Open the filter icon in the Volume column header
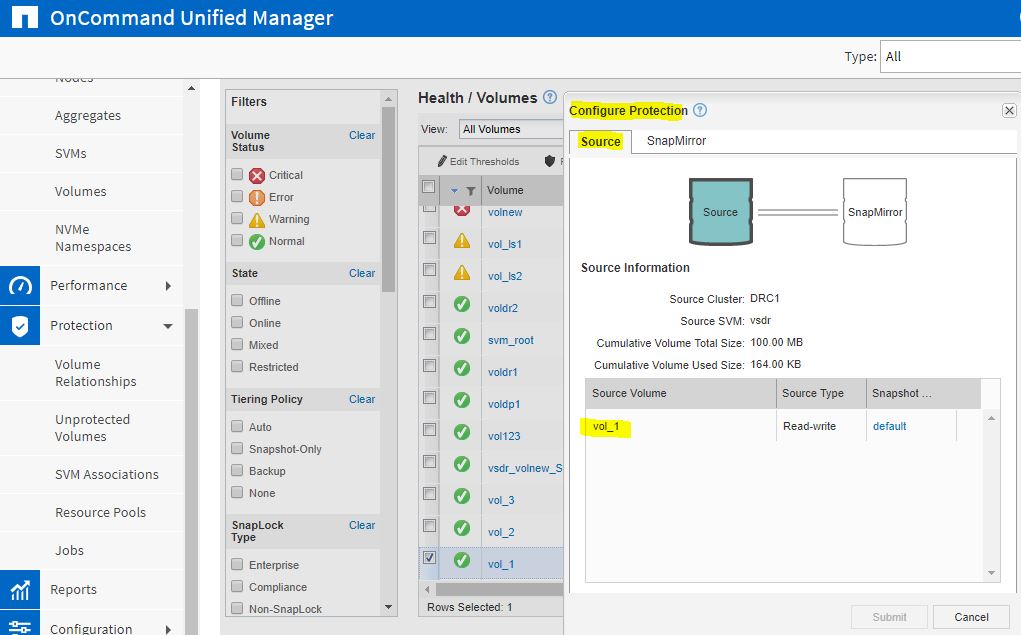The width and height of the screenshot is (1021, 635). point(470,189)
